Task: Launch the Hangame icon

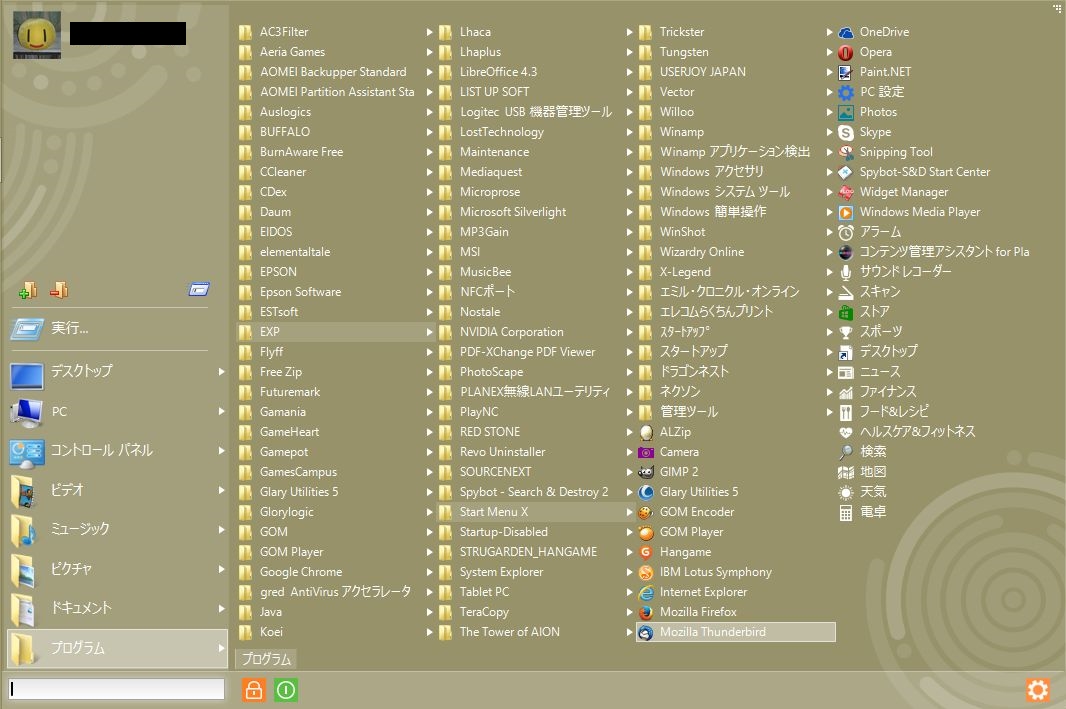Action: (x=646, y=552)
